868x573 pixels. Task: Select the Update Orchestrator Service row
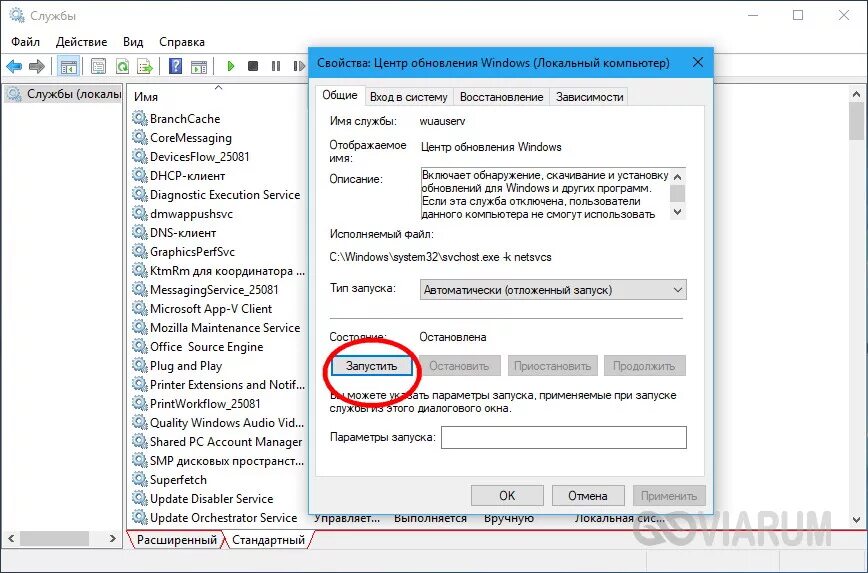[x=224, y=518]
